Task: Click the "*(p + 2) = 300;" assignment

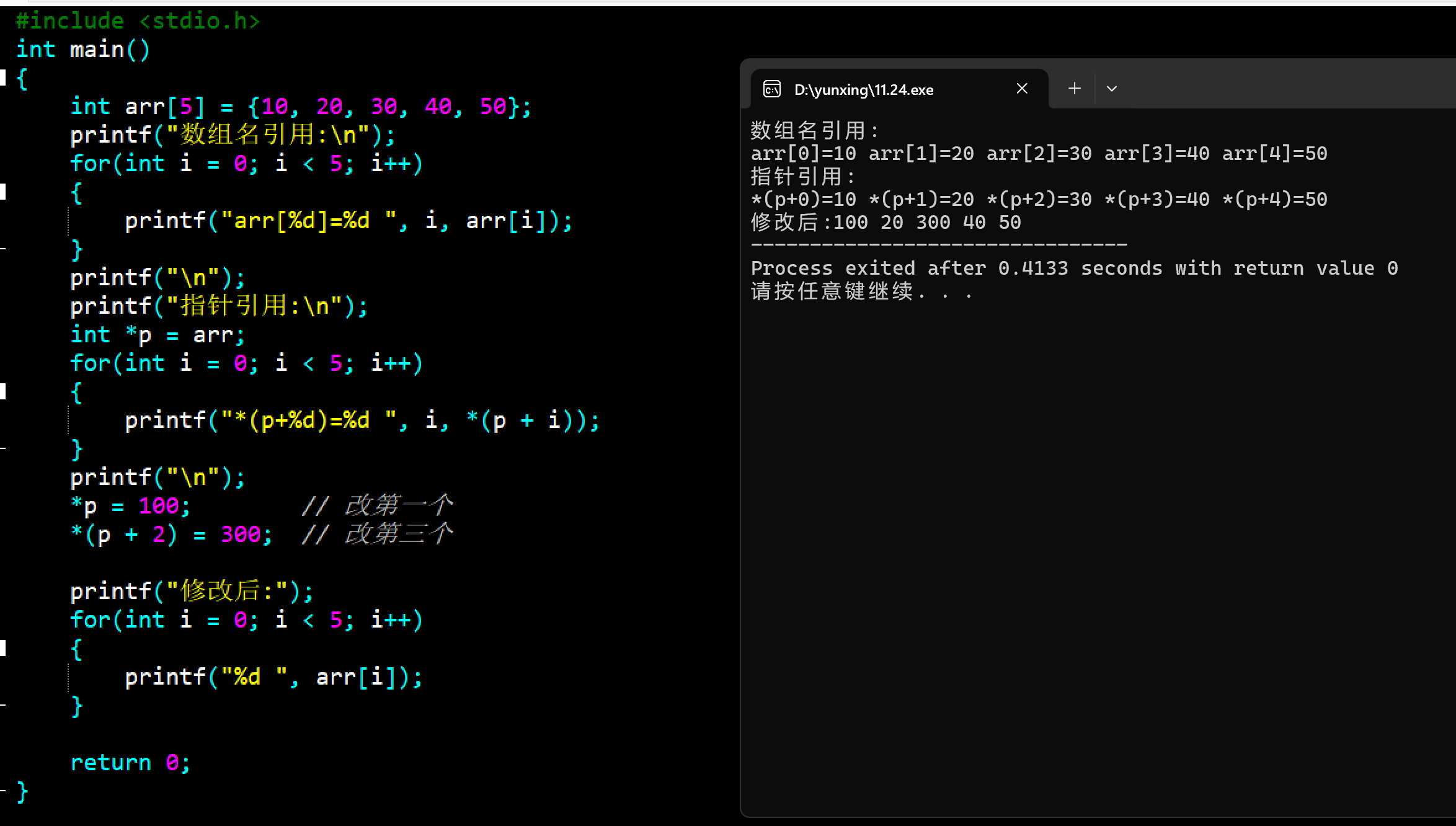Action: coord(171,535)
